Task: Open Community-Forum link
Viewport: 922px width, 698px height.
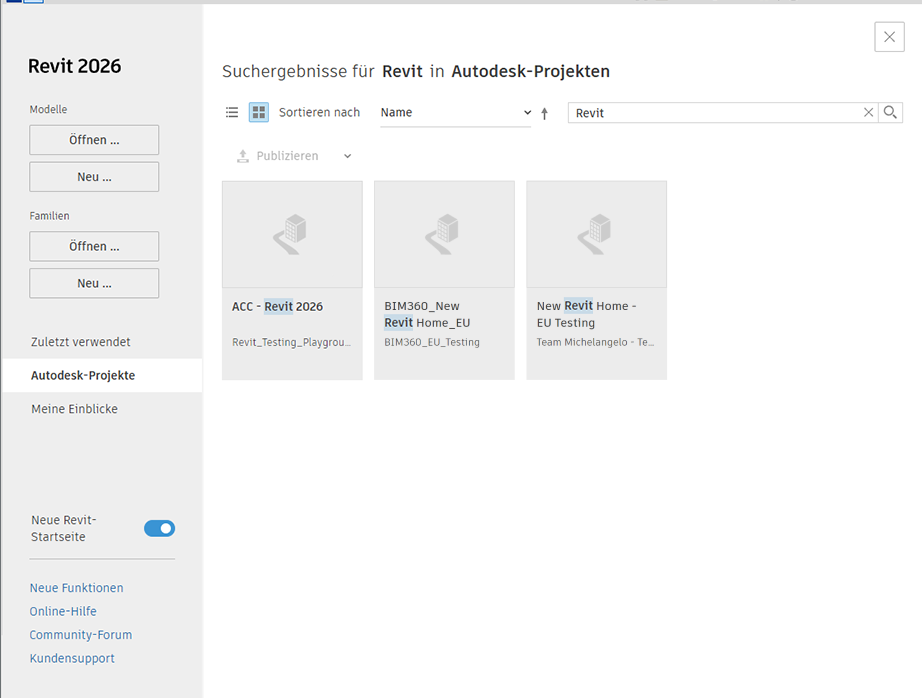Action: click(81, 635)
